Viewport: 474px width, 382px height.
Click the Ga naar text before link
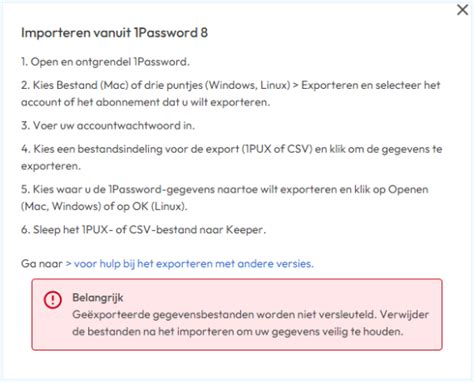42,264
